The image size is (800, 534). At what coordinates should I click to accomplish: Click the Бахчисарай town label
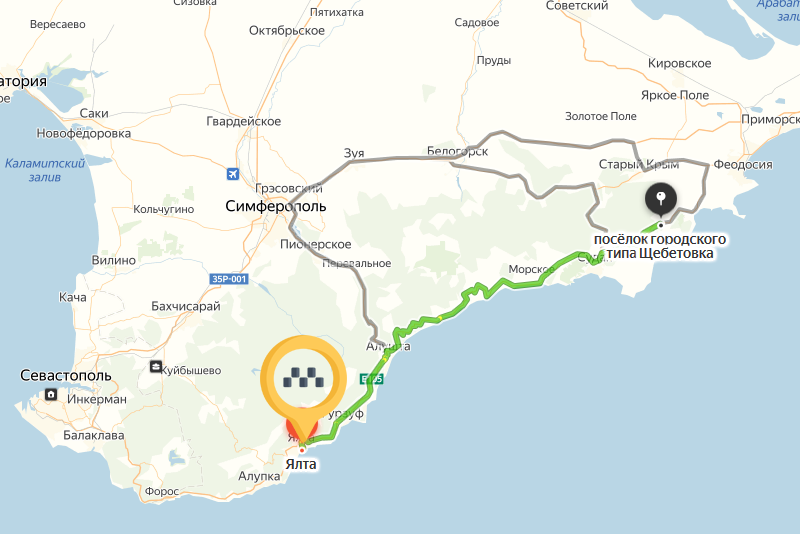186,307
